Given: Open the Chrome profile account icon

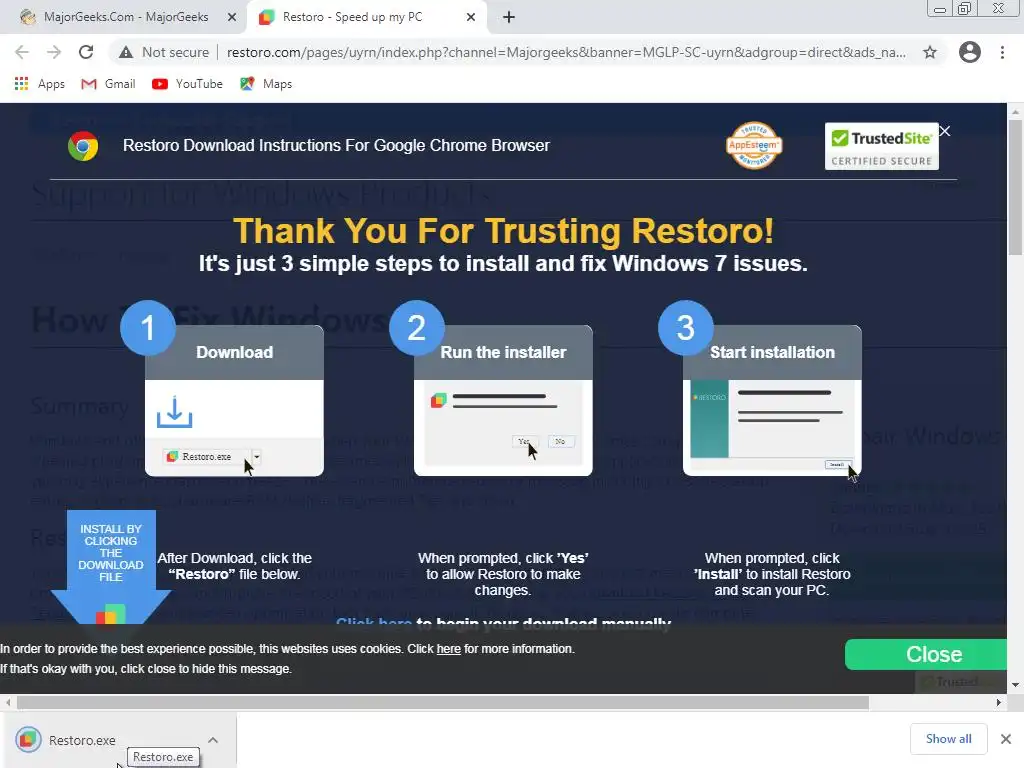Looking at the screenshot, I should pos(970,52).
